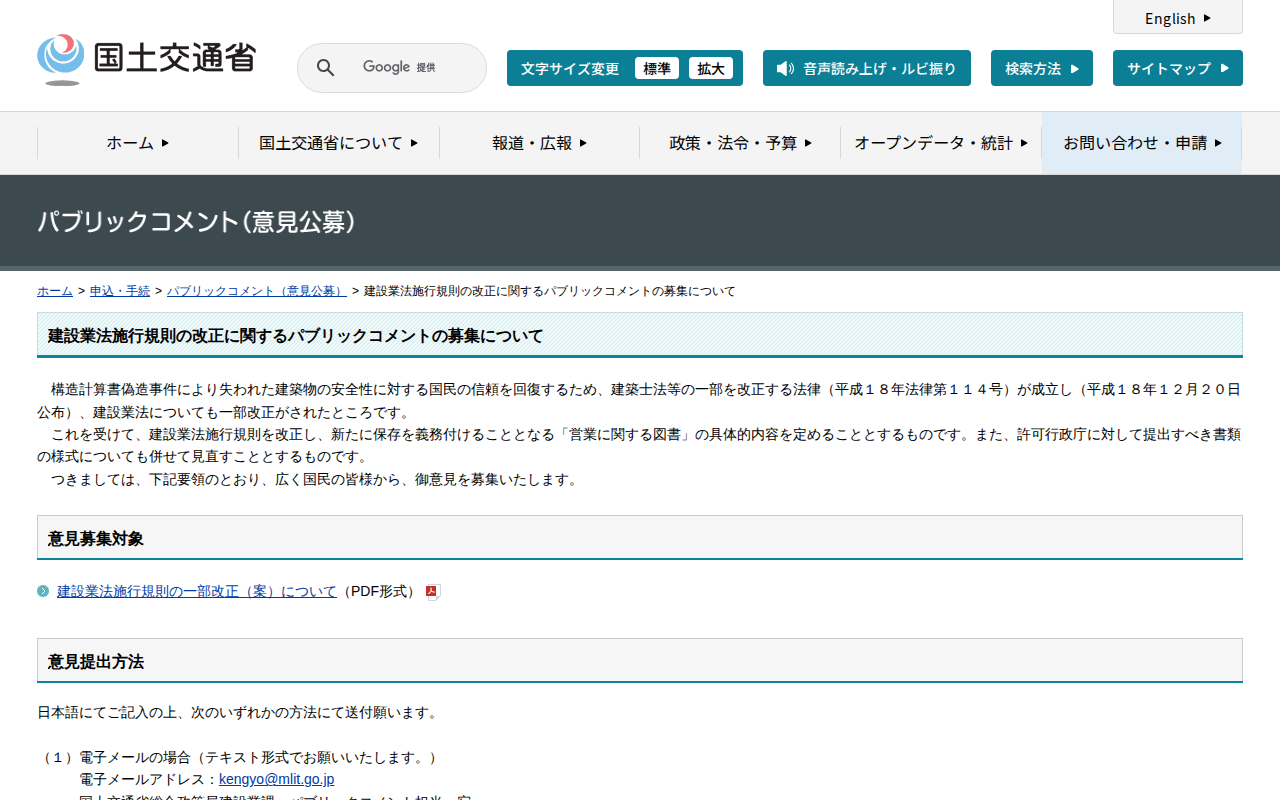Open 検索方法 page
1280x800 pixels.
(x=1042, y=68)
